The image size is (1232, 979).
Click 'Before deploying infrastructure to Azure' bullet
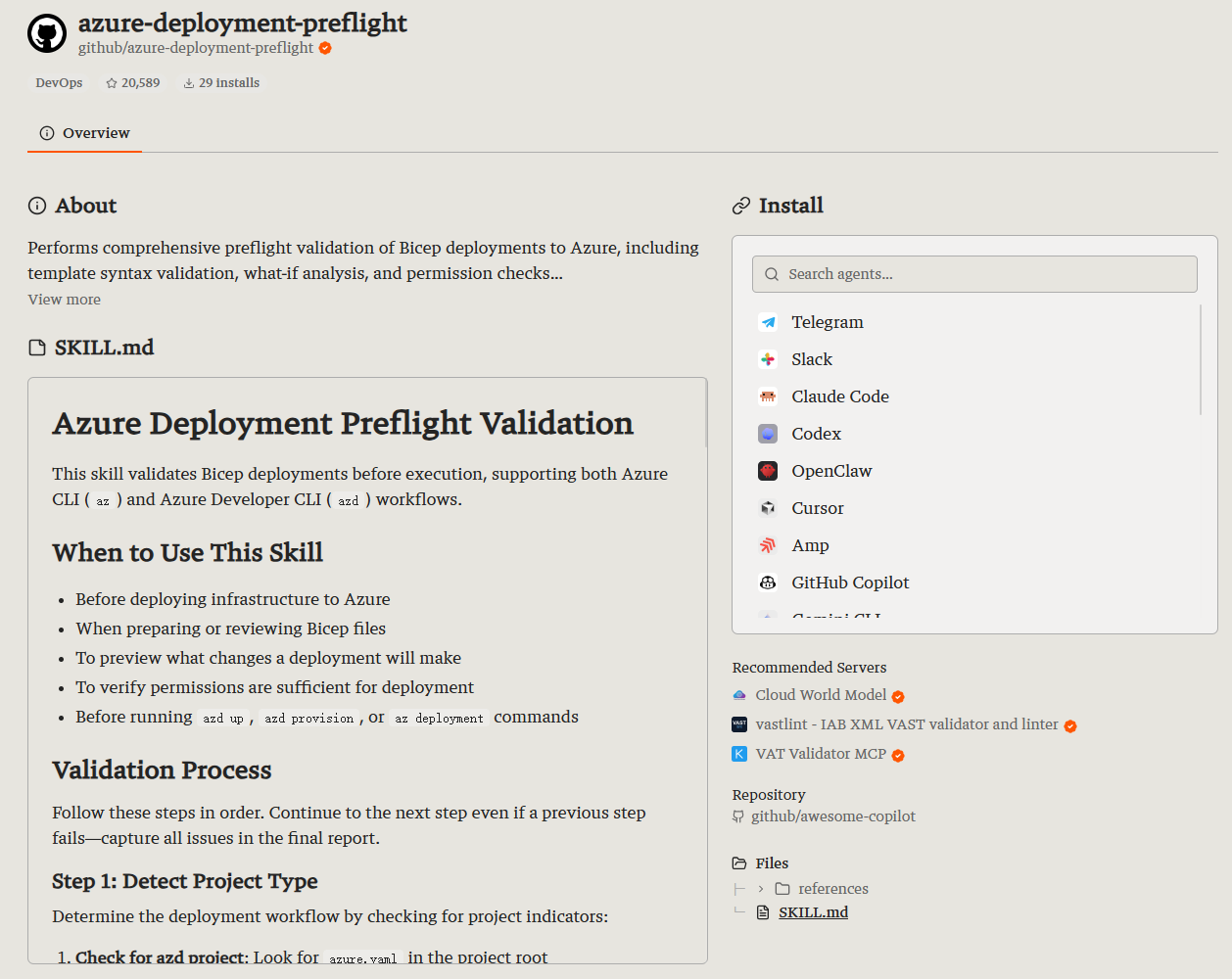(233, 599)
